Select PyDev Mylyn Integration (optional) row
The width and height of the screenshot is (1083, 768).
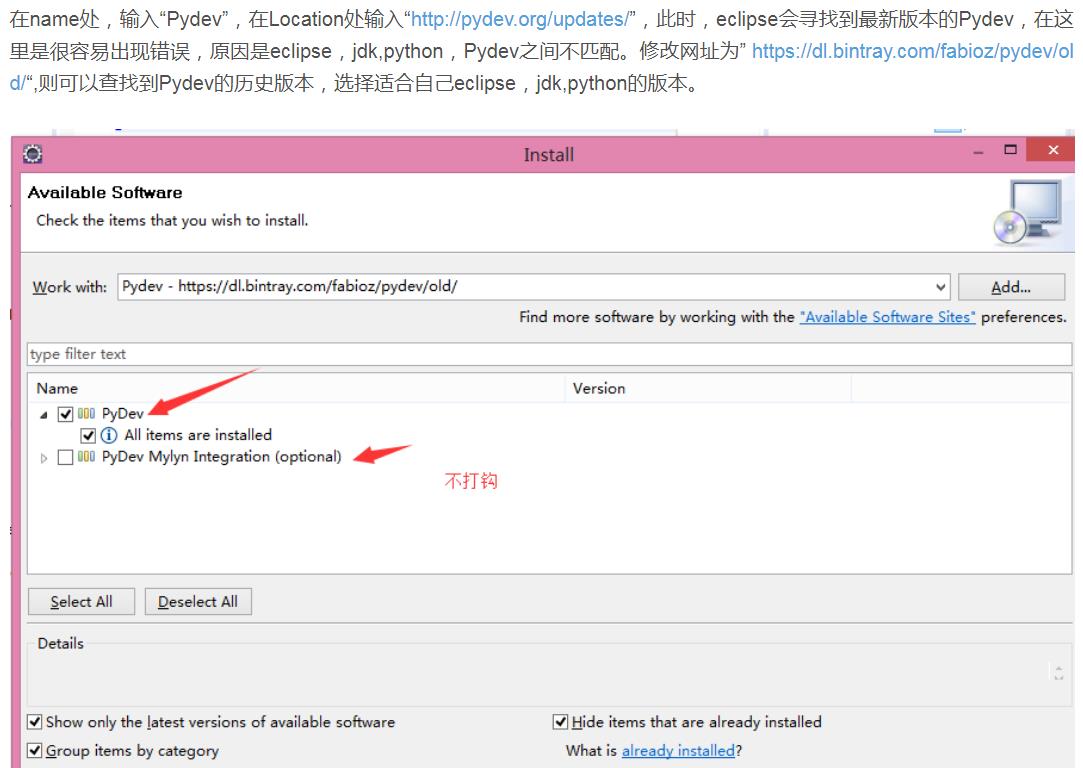click(222, 457)
